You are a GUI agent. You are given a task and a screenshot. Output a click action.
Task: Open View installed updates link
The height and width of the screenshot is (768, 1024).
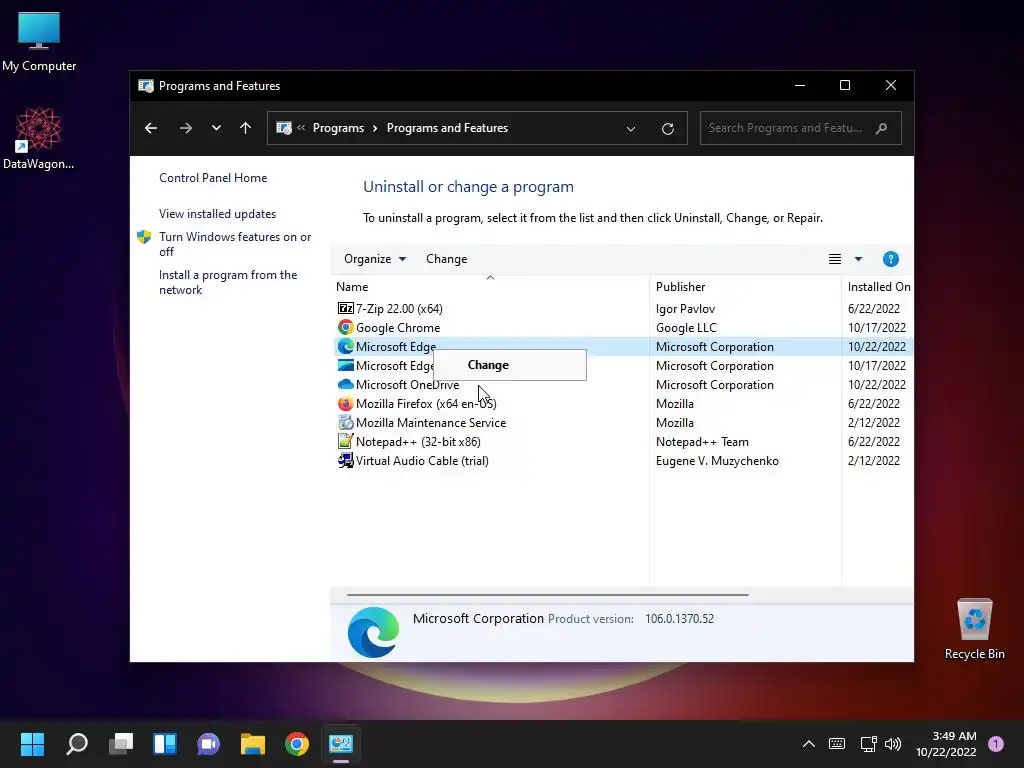point(217,214)
